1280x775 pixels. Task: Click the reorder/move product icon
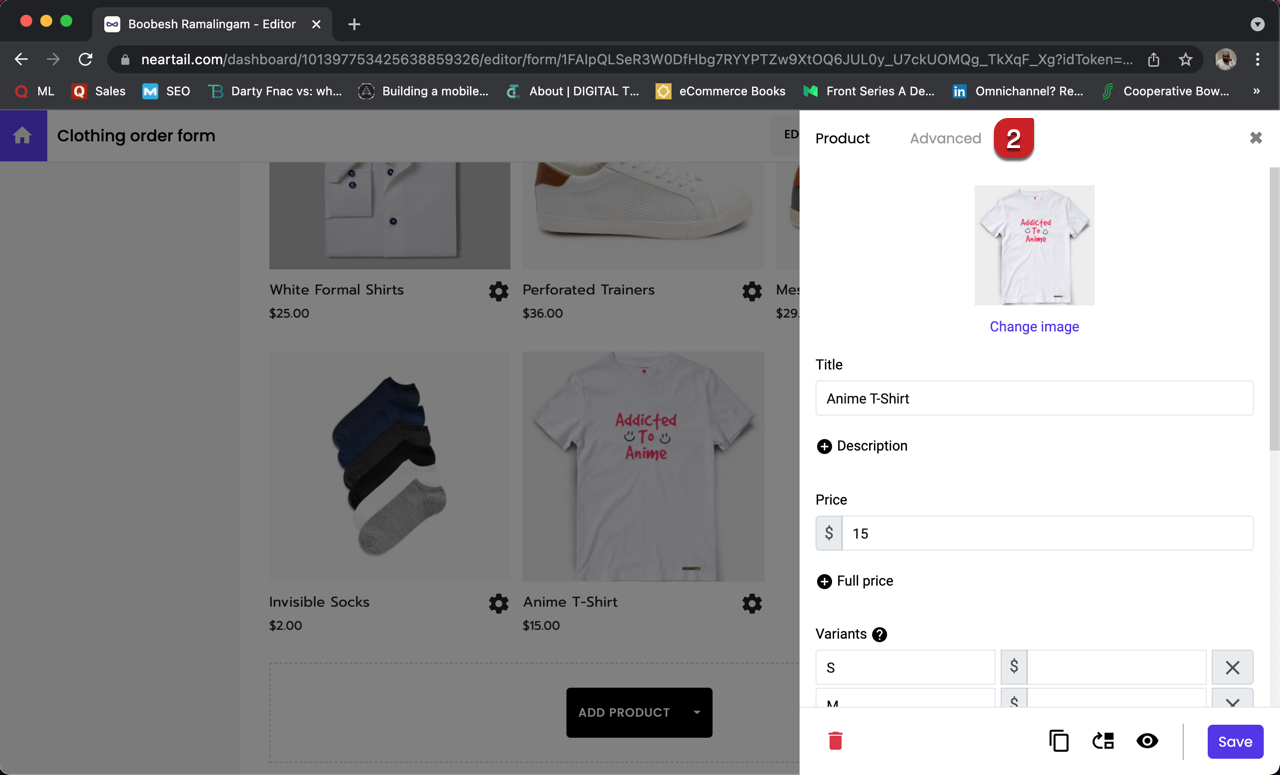(x=1103, y=741)
